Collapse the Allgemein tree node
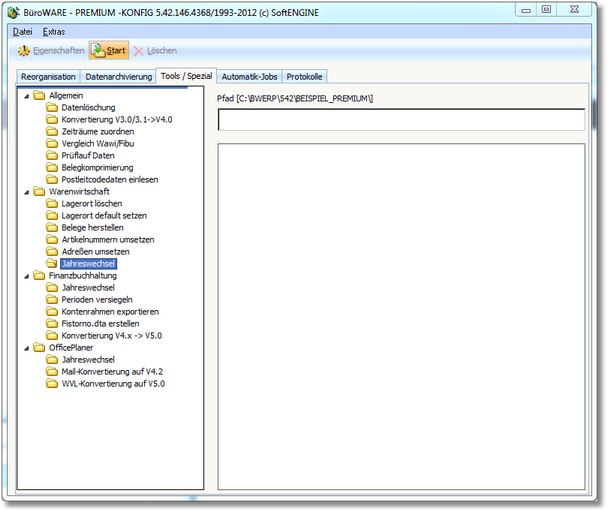This screenshot has height=512, width=608. click(25, 95)
